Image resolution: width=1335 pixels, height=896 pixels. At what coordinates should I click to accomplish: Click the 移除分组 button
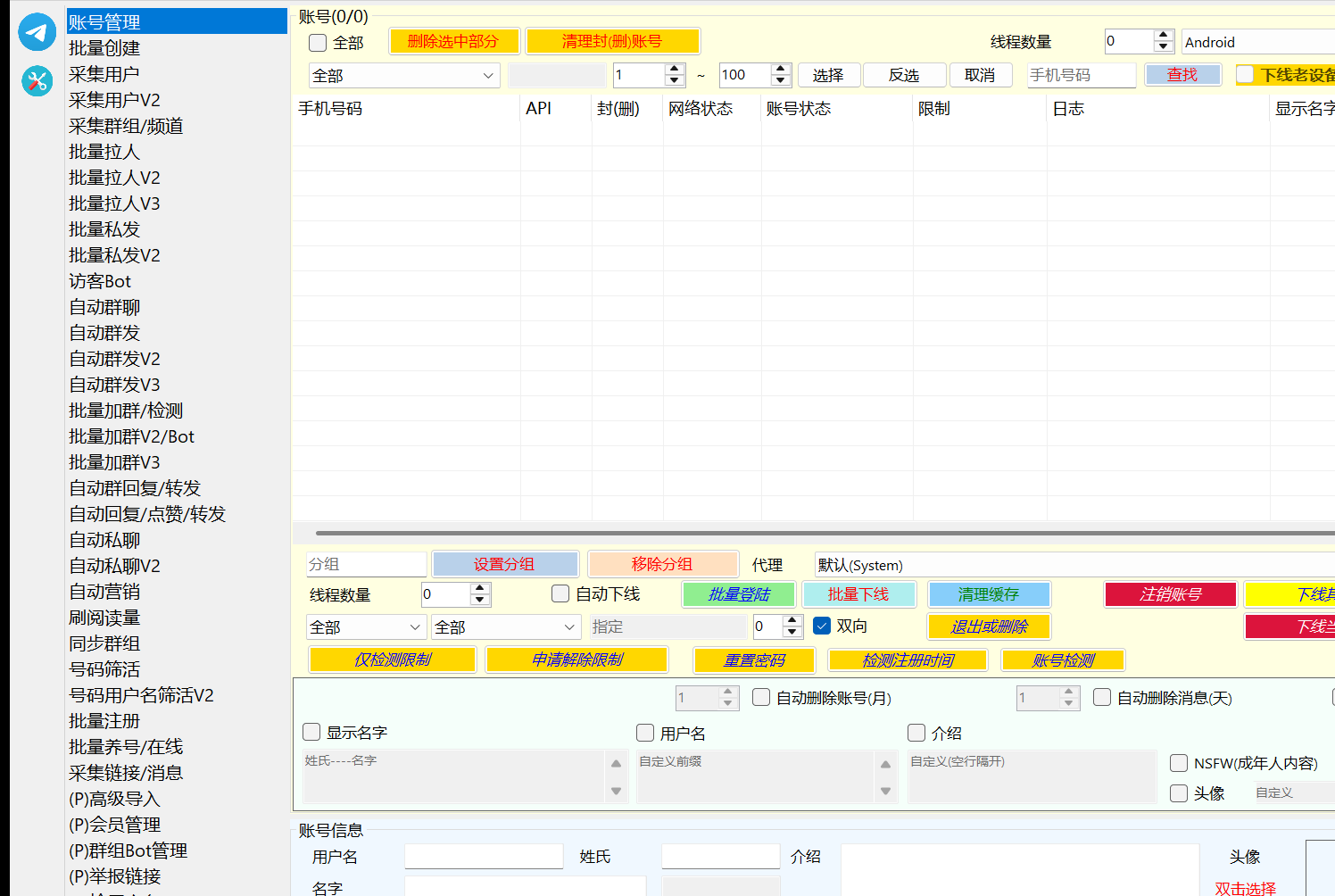point(662,564)
